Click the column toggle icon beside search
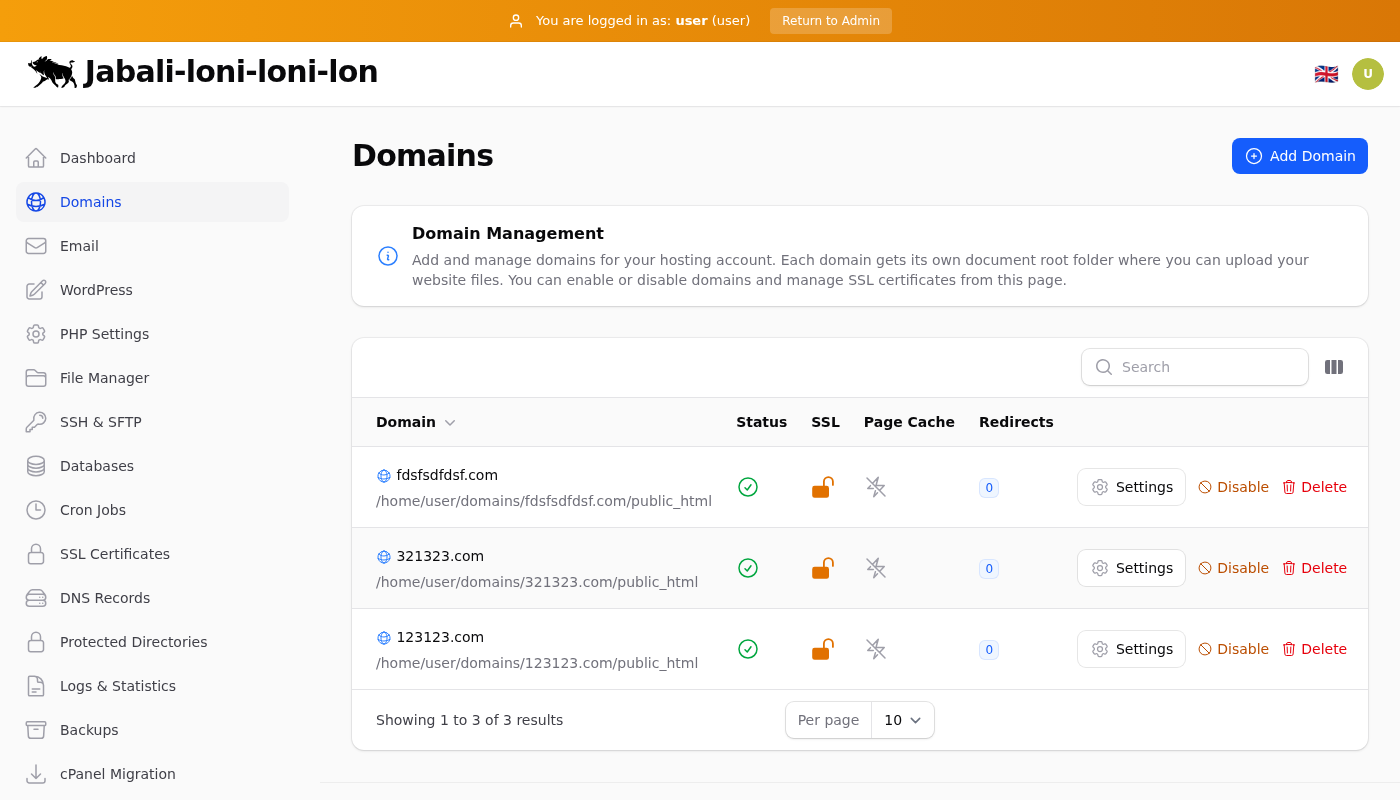The height and width of the screenshot is (800, 1400). pyautogui.click(x=1333, y=367)
